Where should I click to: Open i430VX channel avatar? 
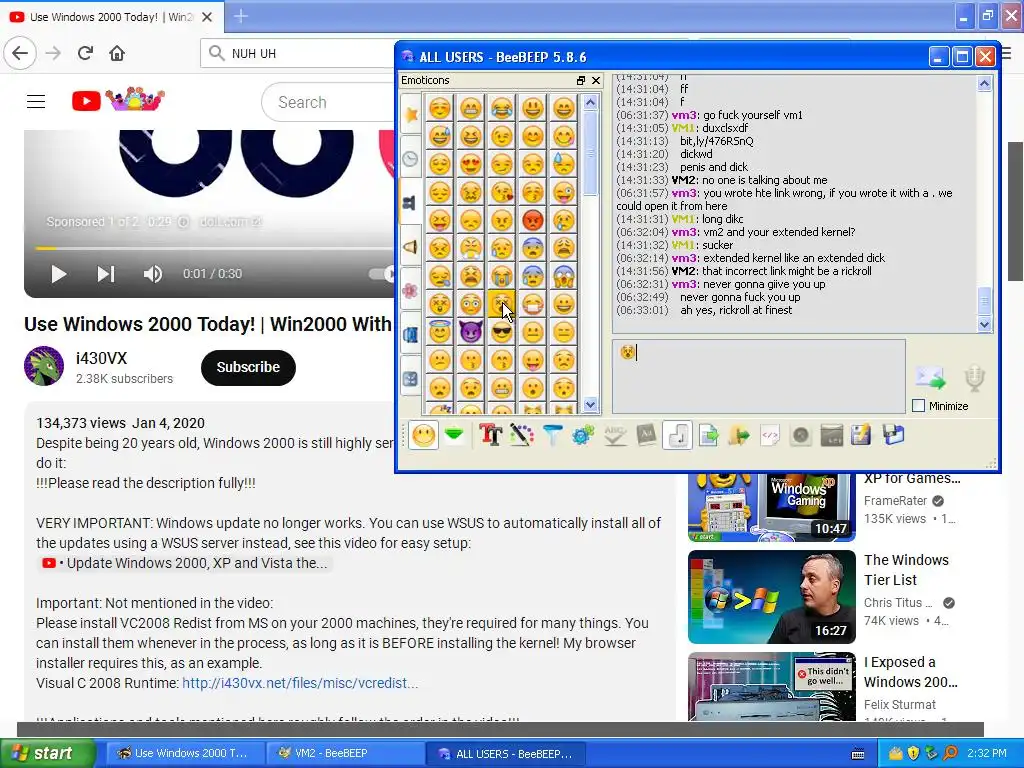[x=44, y=366]
